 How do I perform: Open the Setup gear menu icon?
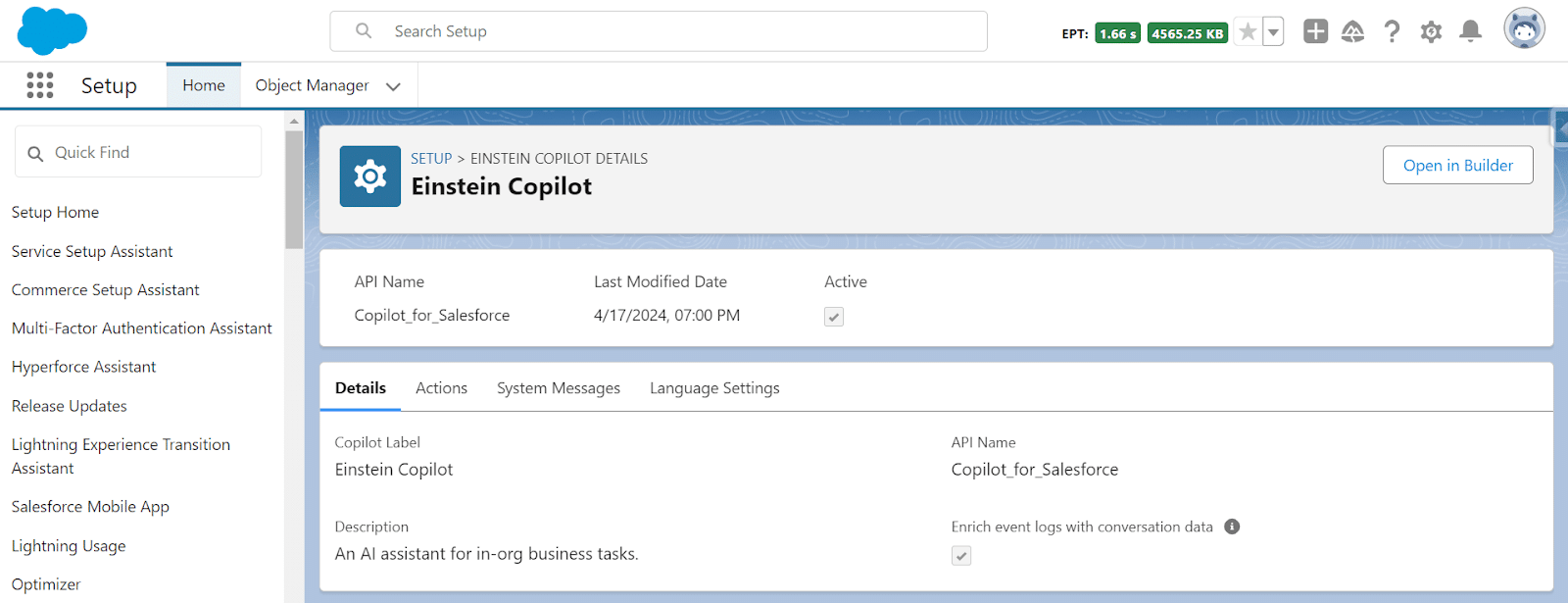point(1431,32)
